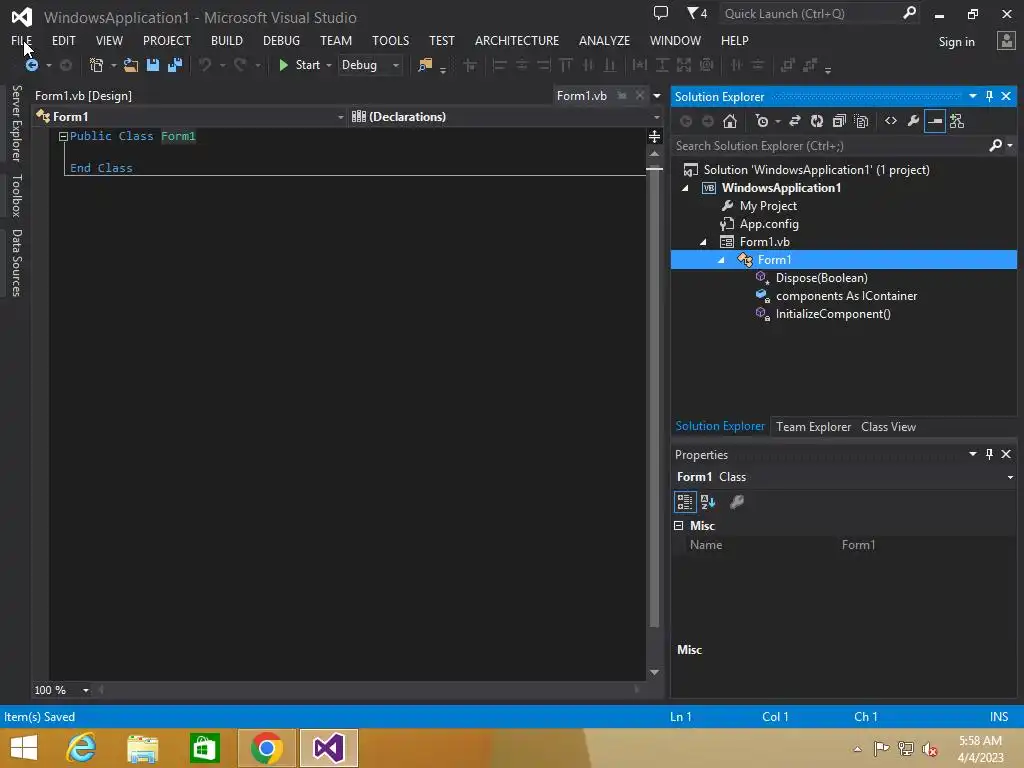Switch to Form1.vb [Design] tab

84,96
